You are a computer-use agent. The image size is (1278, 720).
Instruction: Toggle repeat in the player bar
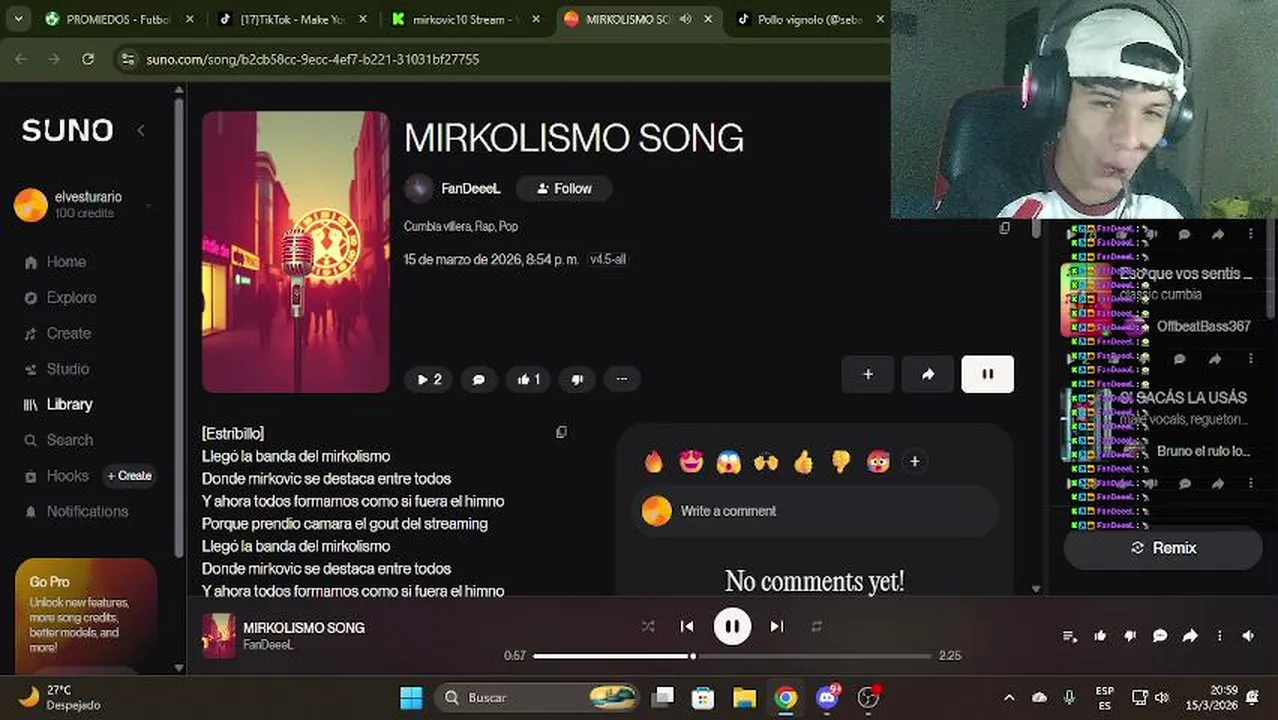[x=816, y=626]
